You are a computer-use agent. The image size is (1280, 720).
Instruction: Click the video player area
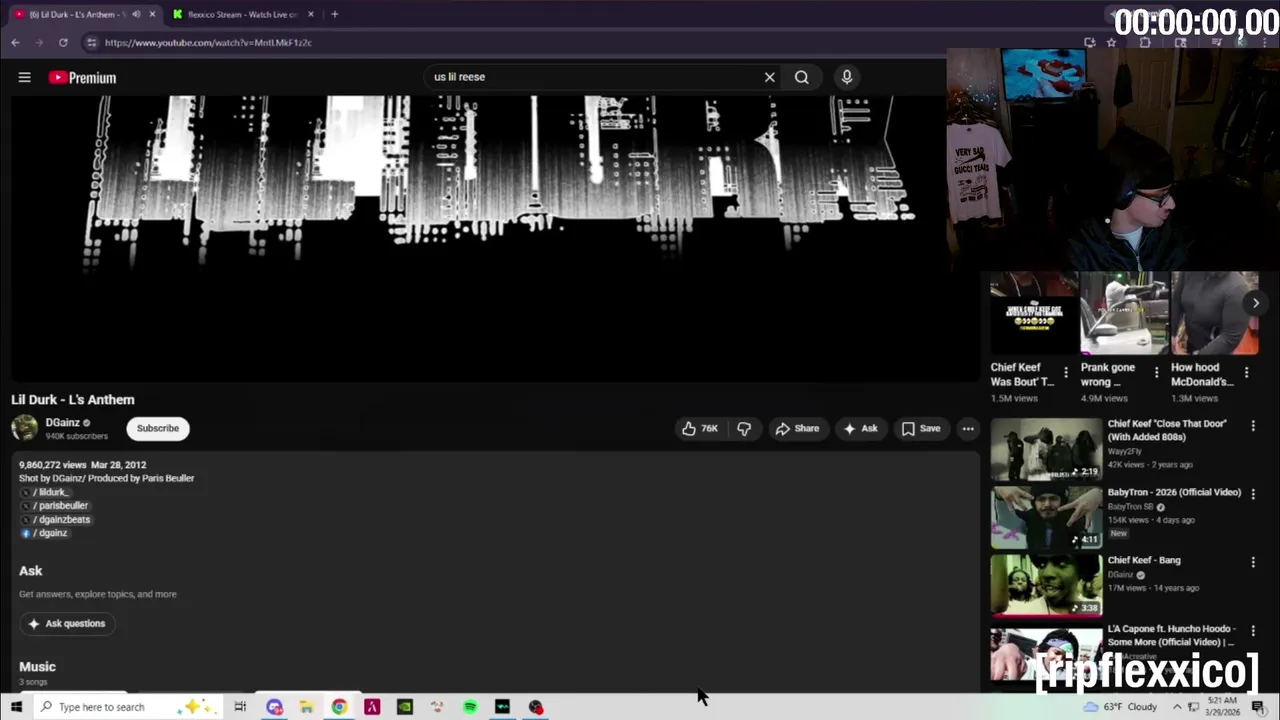494,238
